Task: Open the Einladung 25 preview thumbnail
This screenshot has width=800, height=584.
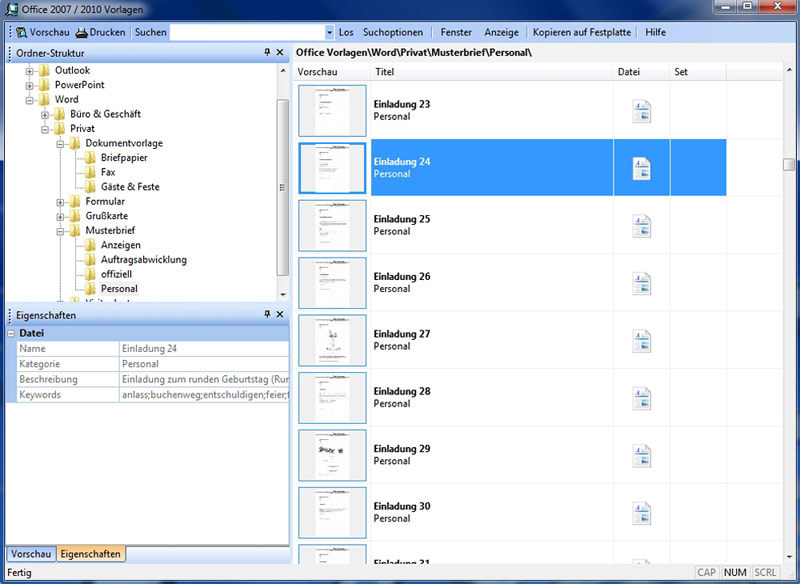Action: (332, 225)
